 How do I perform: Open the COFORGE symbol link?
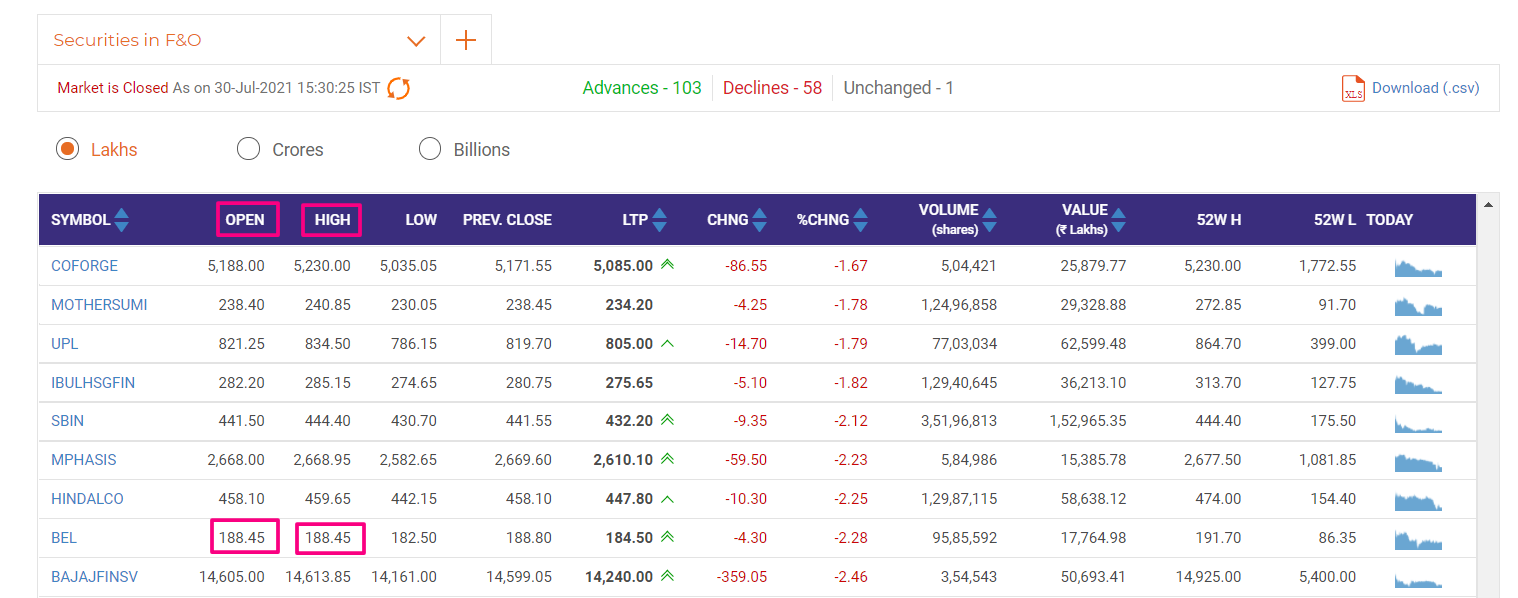point(84,266)
